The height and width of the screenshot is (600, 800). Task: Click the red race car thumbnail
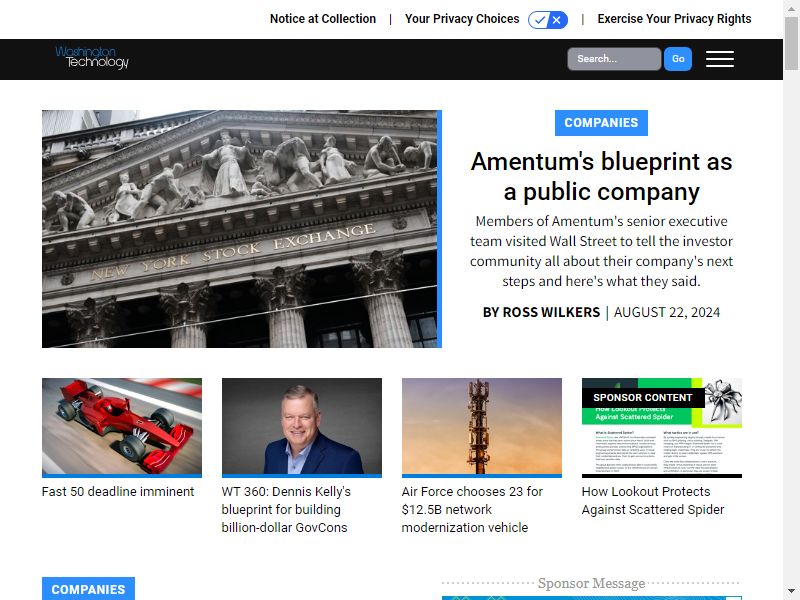click(122, 428)
